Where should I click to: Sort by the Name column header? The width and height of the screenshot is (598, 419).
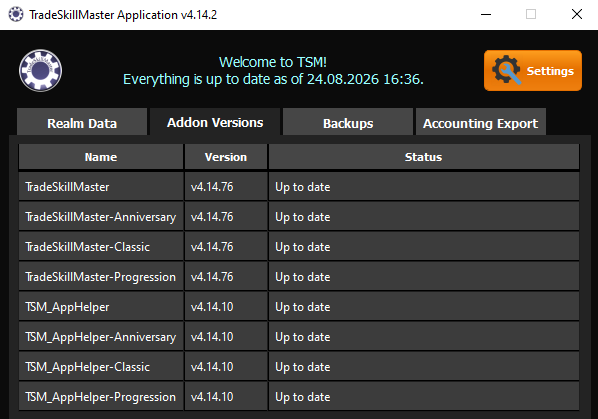point(101,157)
